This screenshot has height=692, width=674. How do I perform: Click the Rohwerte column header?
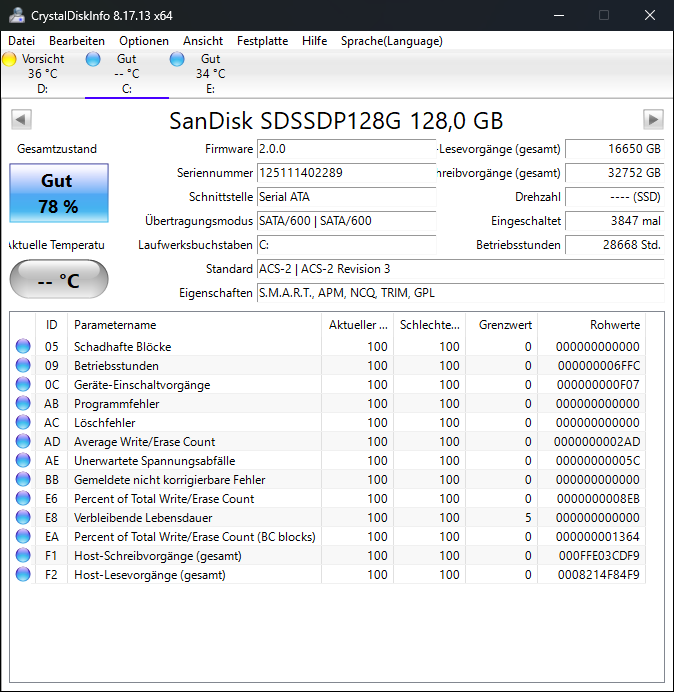pos(591,325)
